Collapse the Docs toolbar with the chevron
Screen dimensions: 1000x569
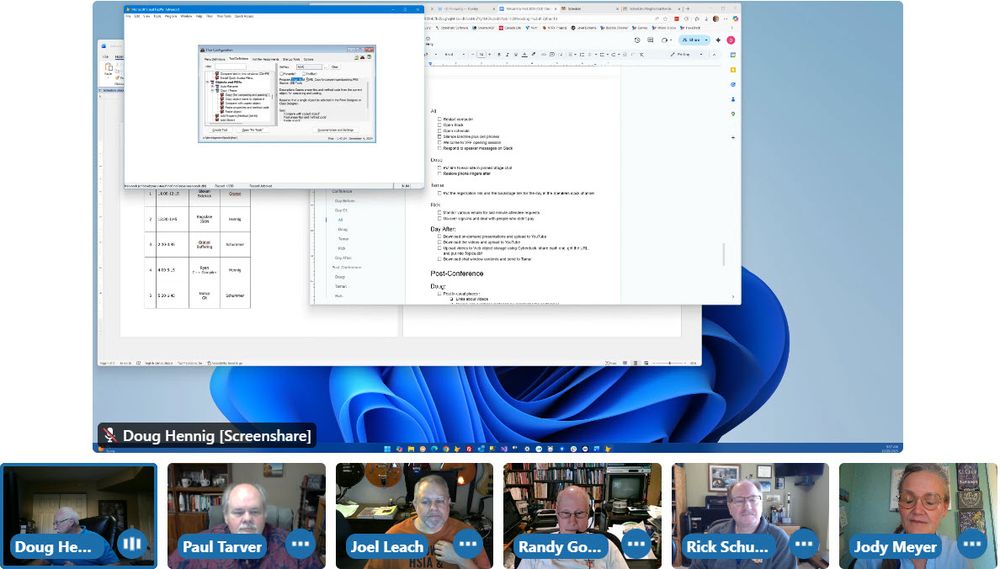(x=714, y=54)
